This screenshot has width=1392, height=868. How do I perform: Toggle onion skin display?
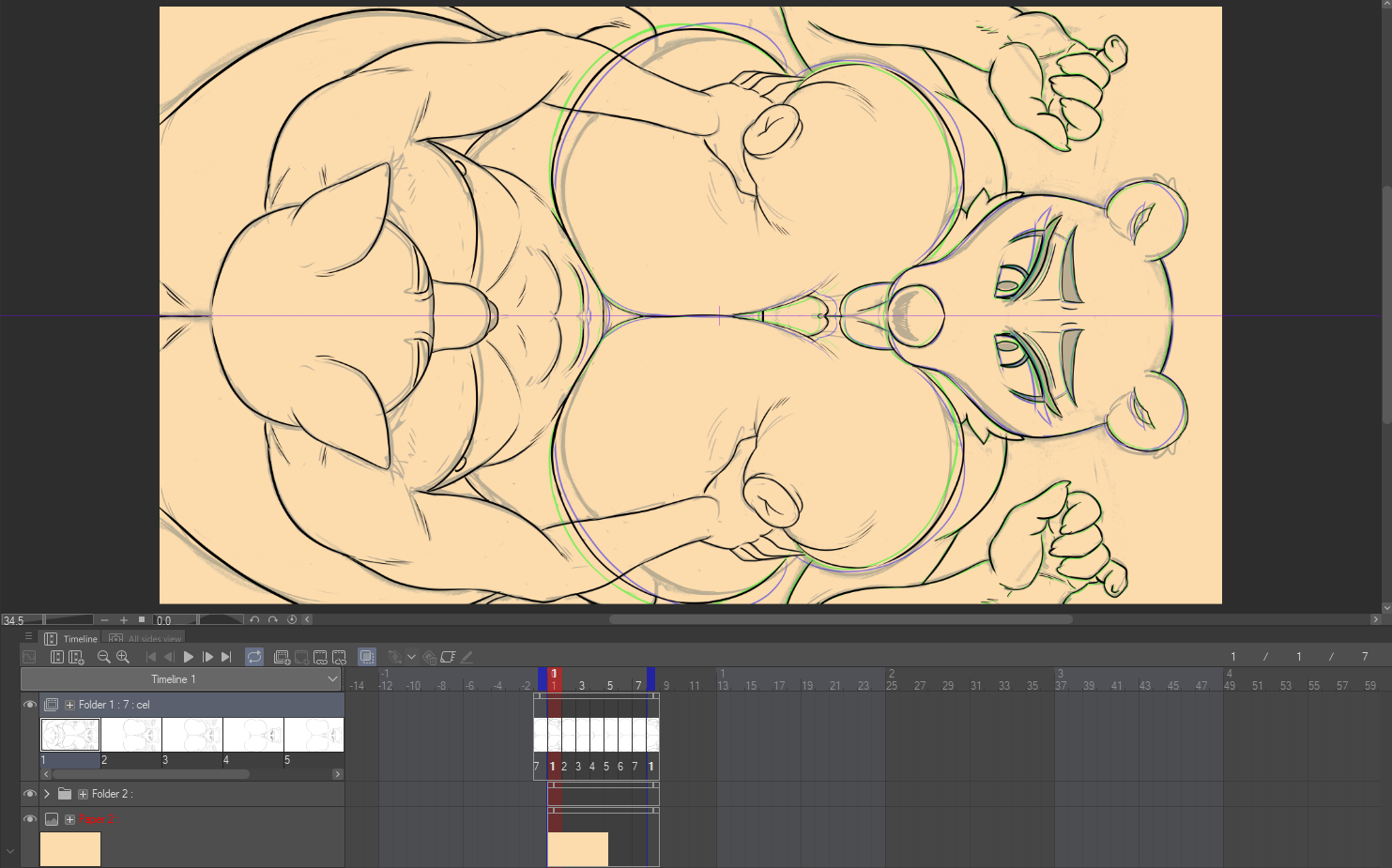[367, 657]
